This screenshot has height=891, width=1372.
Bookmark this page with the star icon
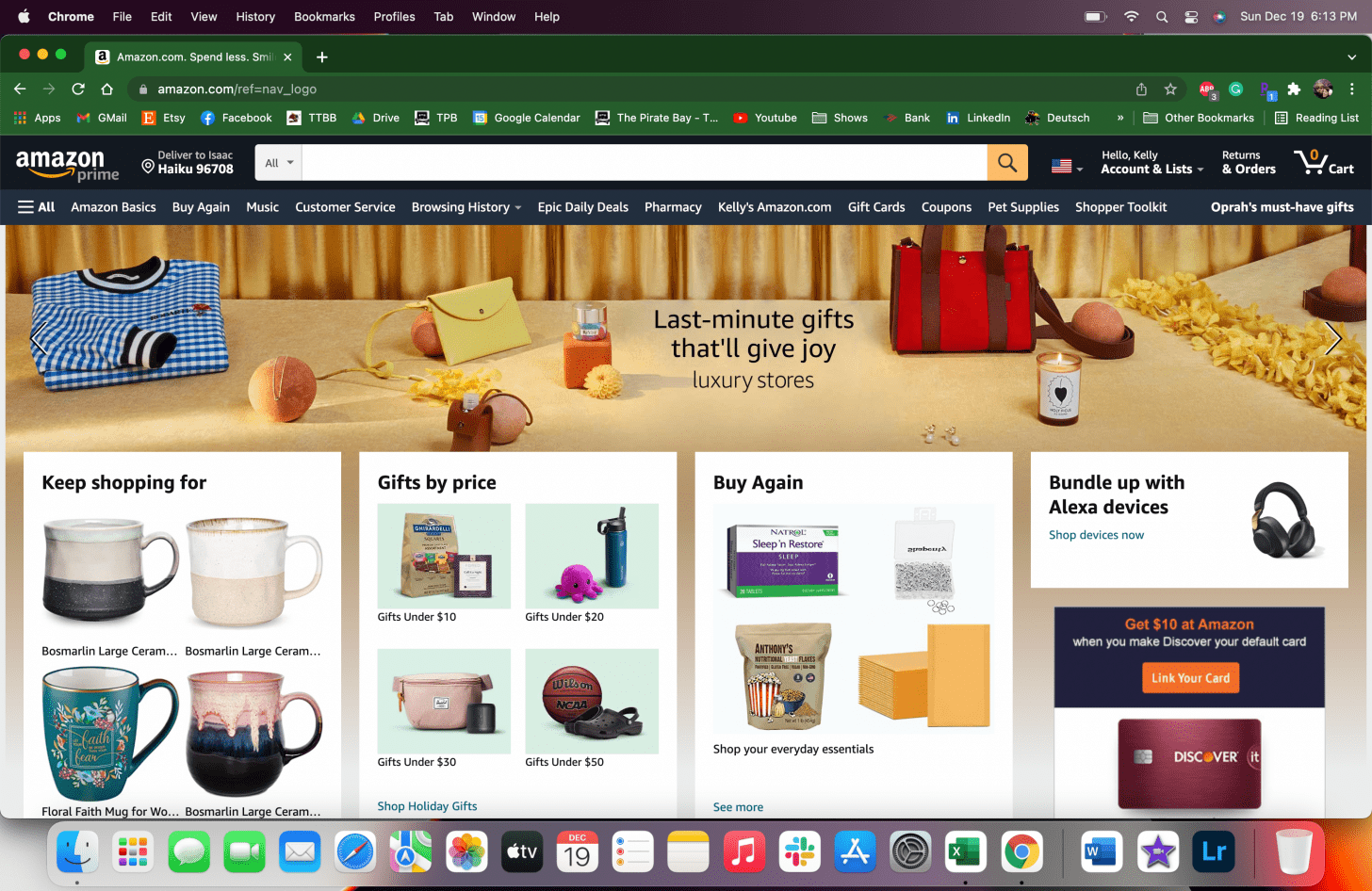(x=1170, y=89)
